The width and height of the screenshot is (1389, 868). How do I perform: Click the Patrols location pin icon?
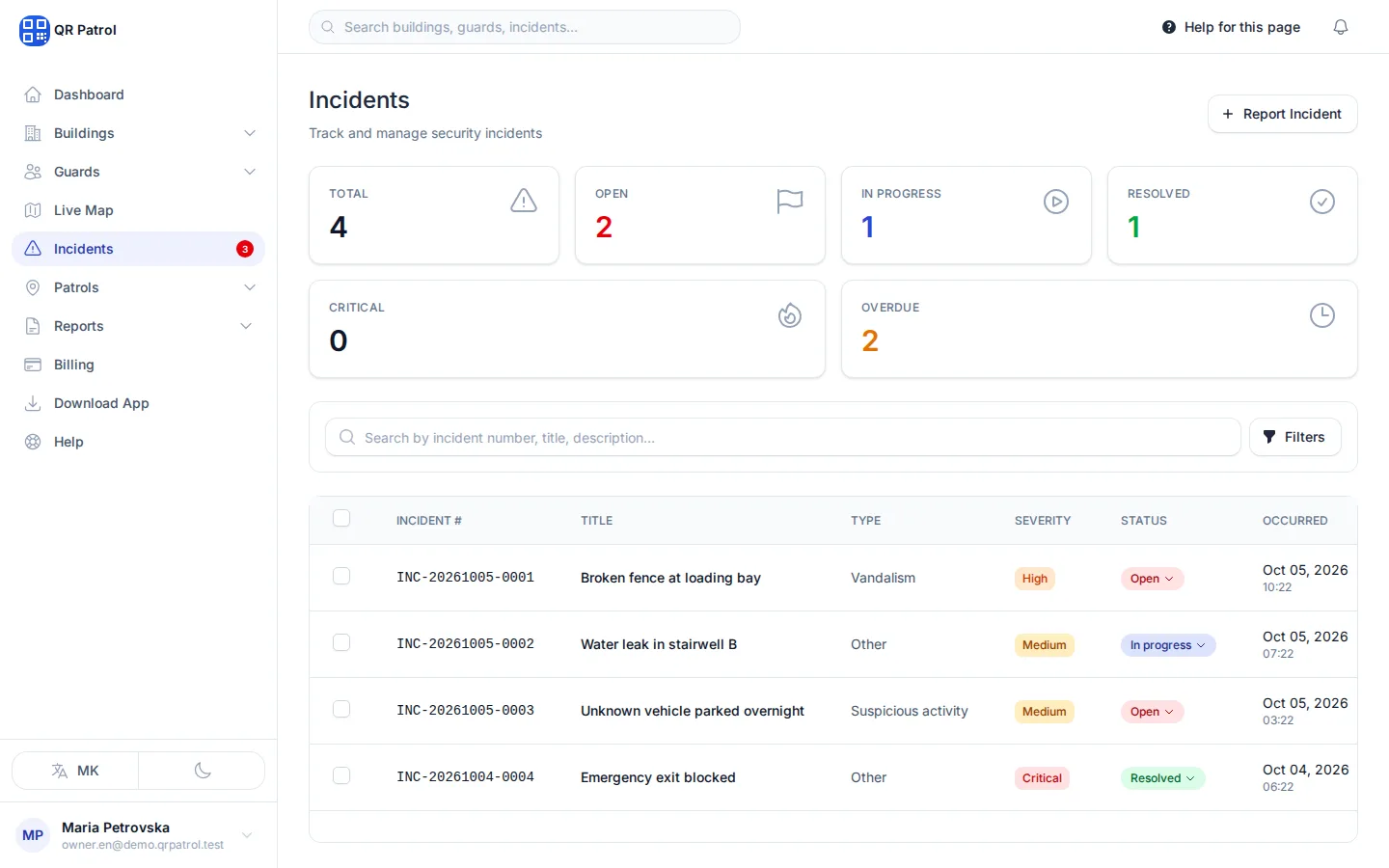(x=33, y=287)
